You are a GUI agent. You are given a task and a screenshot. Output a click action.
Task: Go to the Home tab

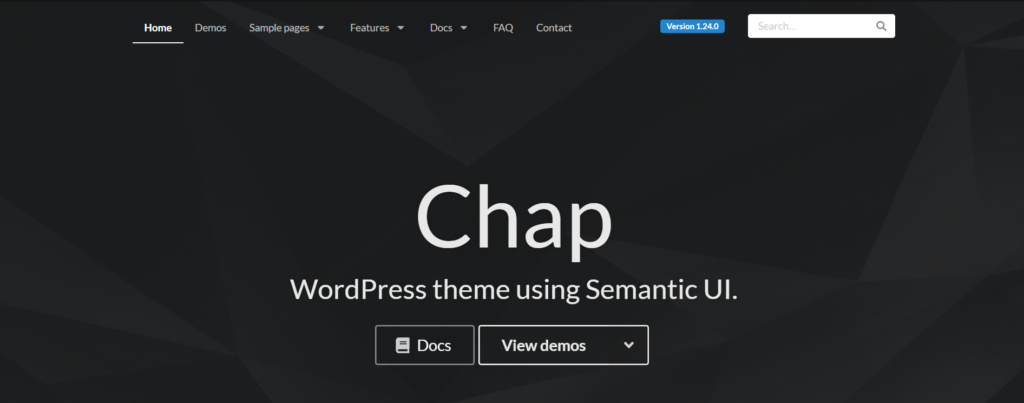click(158, 27)
